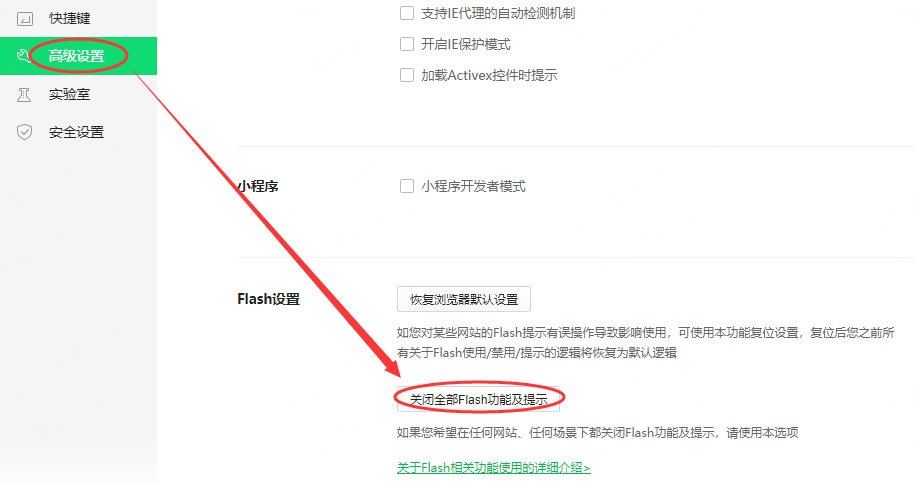The width and height of the screenshot is (915, 484).
Task: Click the 安全设置 shield icon
Action: click(x=25, y=132)
